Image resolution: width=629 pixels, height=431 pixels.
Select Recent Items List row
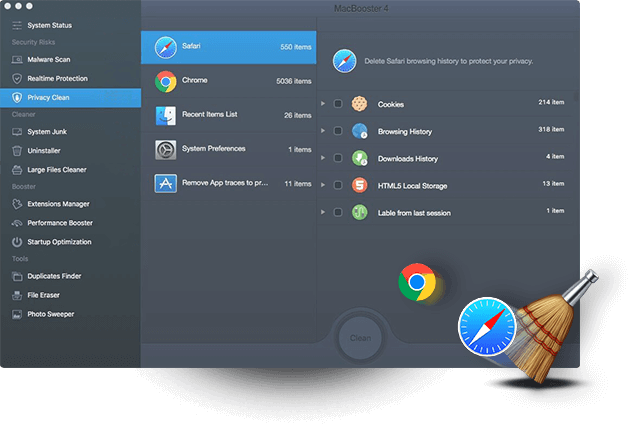tap(229, 116)
